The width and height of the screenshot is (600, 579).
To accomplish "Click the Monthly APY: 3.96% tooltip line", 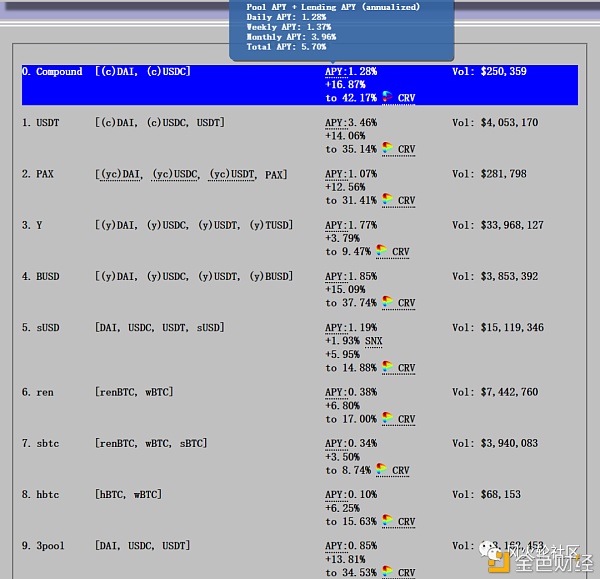I will pos(291,37).
